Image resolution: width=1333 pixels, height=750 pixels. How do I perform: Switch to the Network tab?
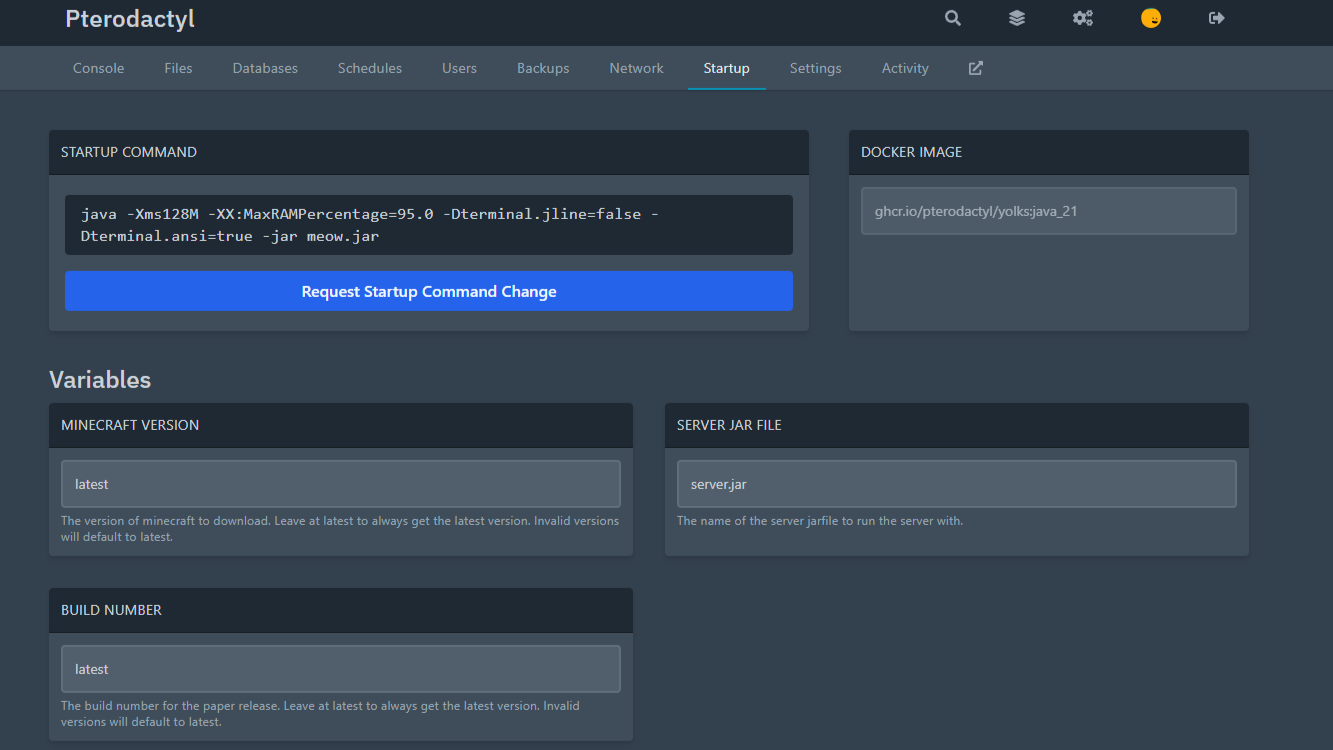636,67
